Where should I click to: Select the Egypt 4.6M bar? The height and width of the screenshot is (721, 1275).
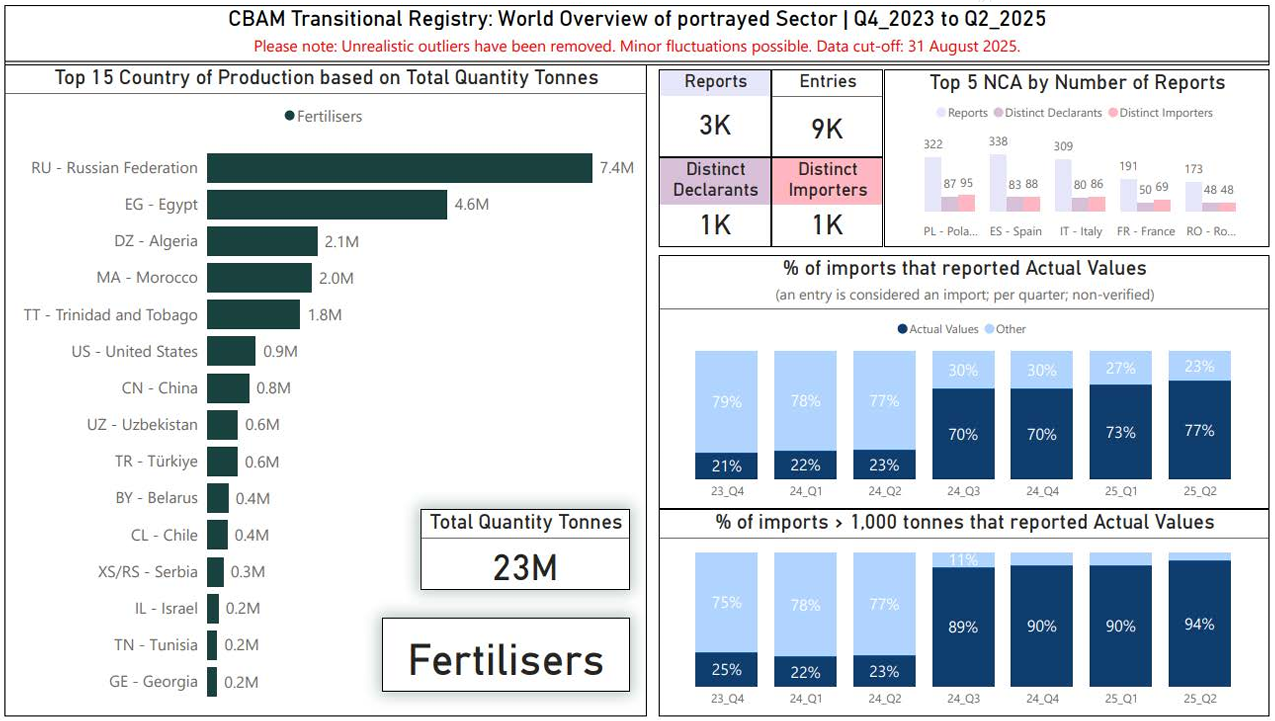[326, 205]
